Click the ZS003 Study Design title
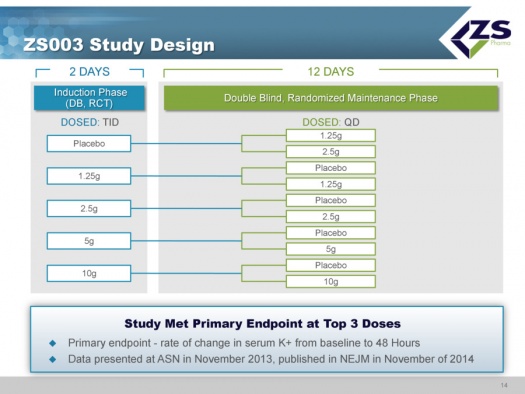The height and width of the screenshot is (394, 525). pyautogui.click(x=119, y=45)
